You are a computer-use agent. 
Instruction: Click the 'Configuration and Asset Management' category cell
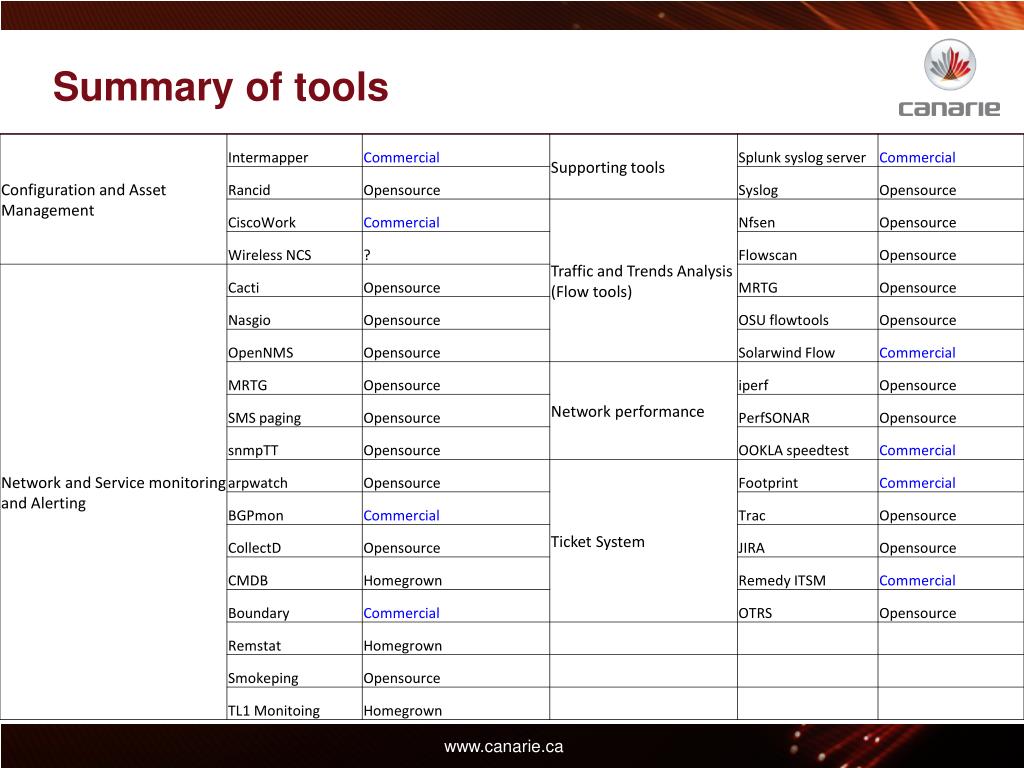(114, 200)
